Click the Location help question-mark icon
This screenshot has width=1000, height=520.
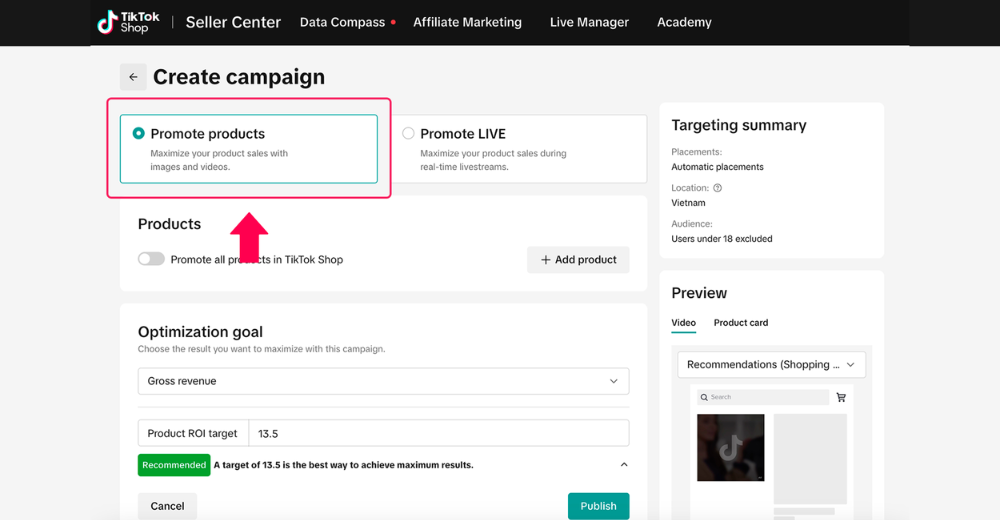[717, 188]
